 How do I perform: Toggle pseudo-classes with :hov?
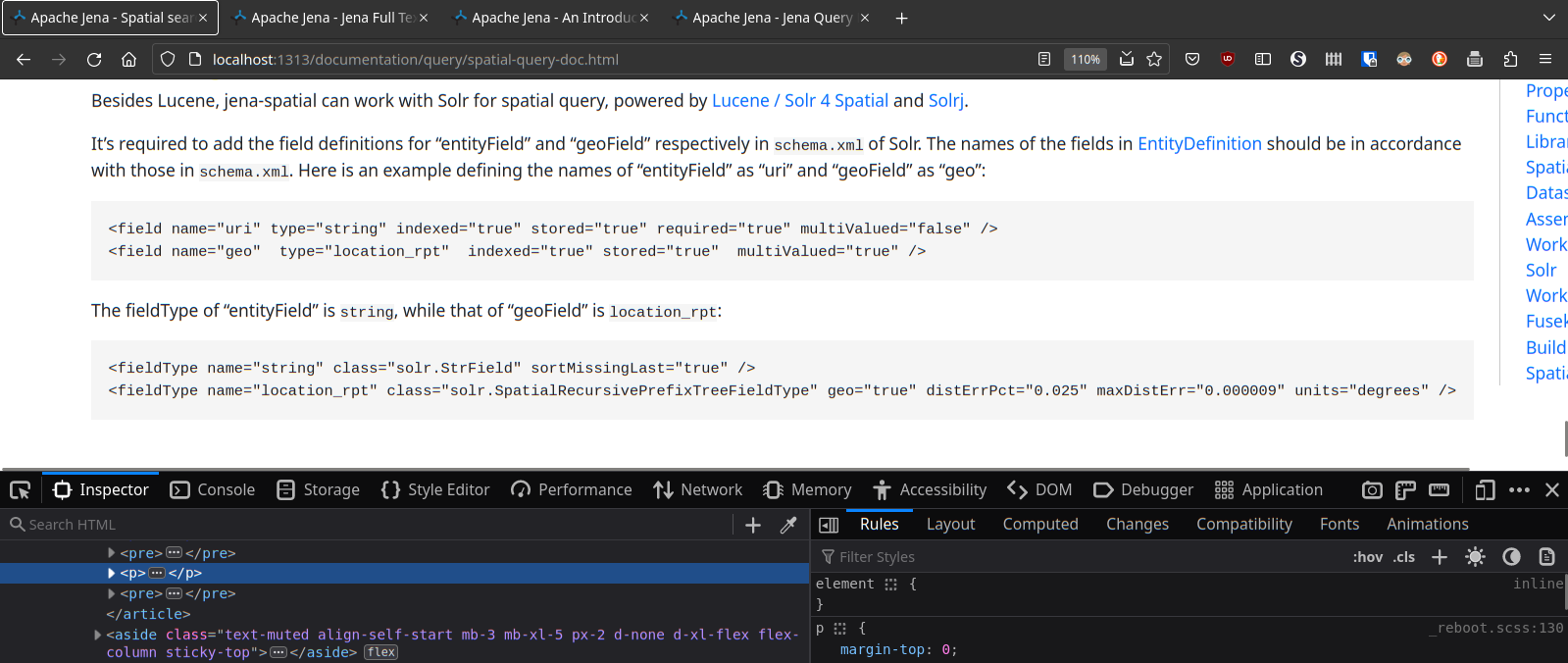[x=1368, y=557]
